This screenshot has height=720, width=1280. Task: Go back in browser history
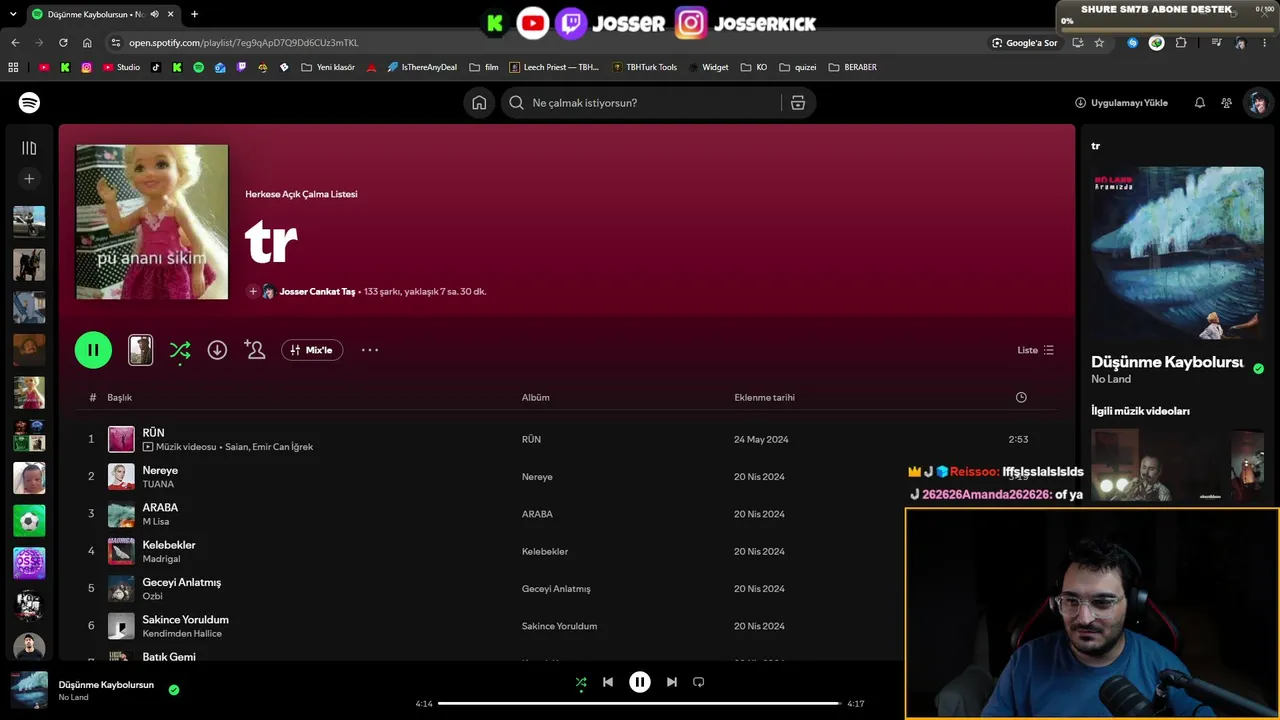15,43
